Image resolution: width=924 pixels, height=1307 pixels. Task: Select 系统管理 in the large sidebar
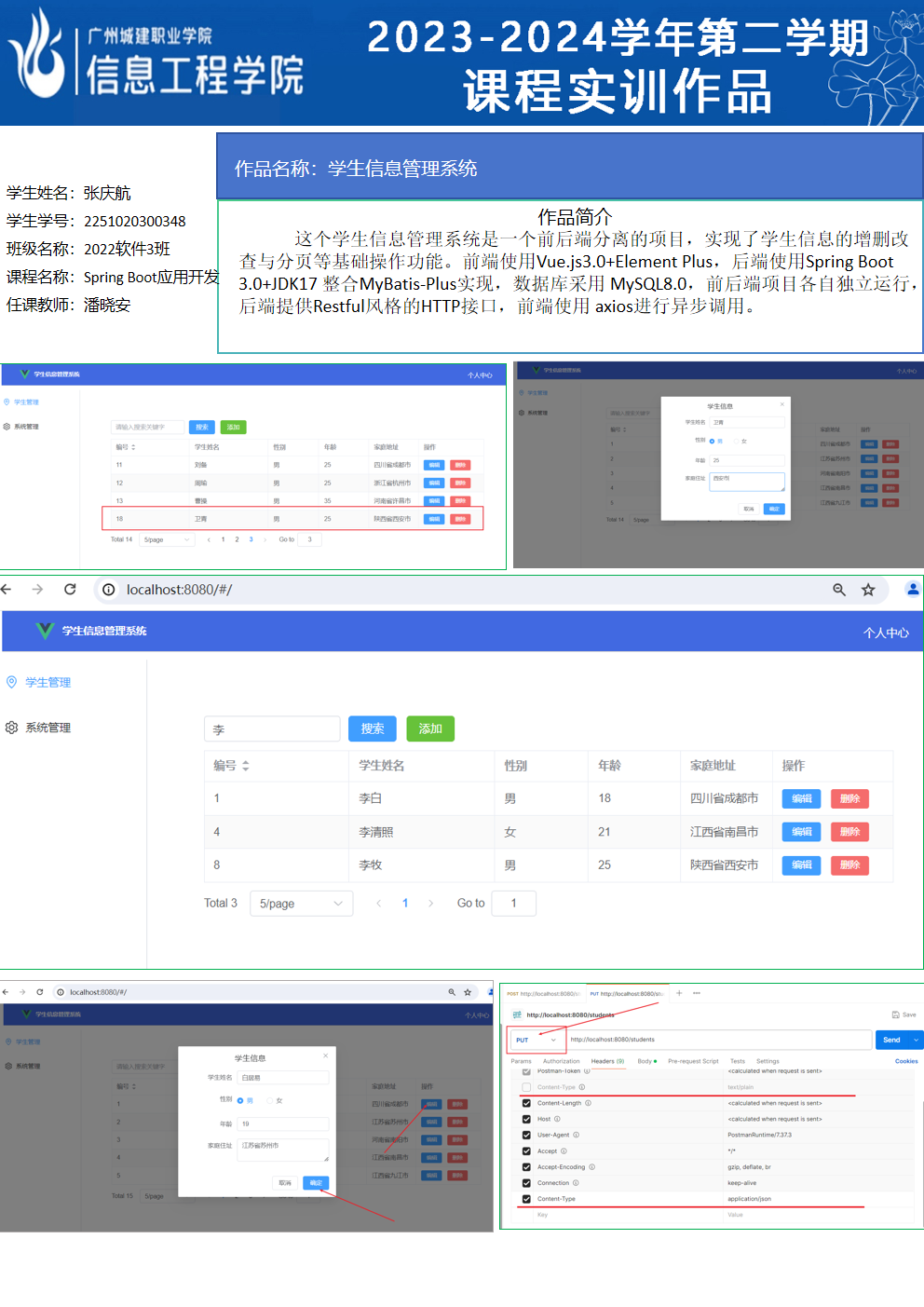pos(48,728)
